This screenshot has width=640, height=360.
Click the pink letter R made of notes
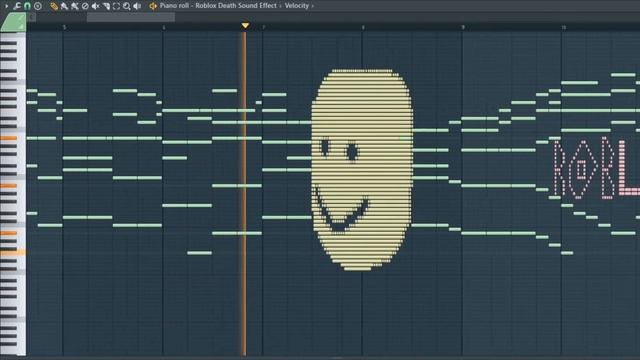pos(561,169)
